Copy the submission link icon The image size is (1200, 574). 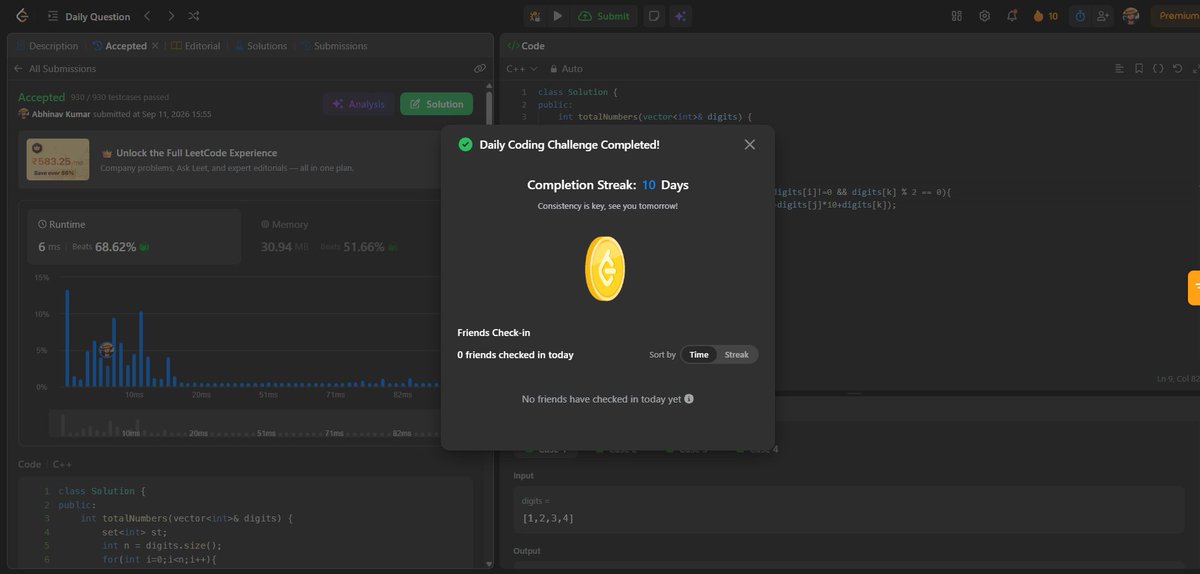pyautogui.click(x=480, y=69)
